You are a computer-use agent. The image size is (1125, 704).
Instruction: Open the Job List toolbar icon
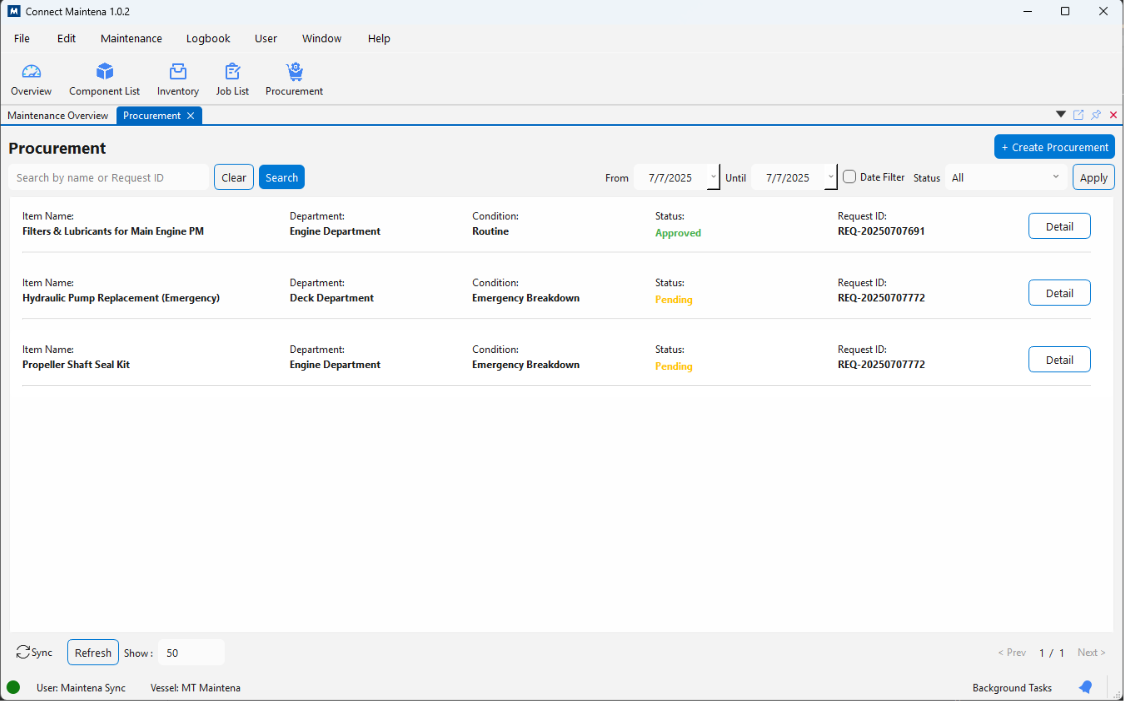pos(232,79)
